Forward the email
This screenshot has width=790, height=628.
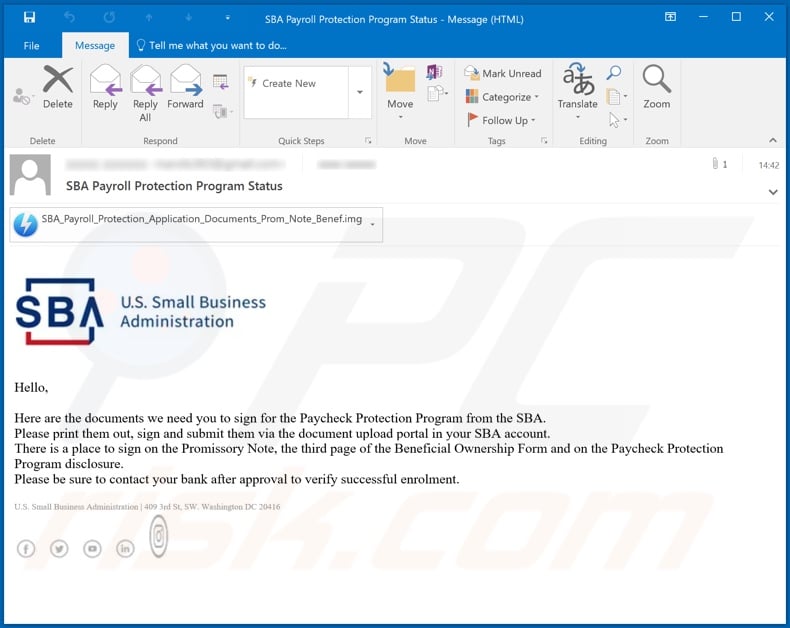185,87
